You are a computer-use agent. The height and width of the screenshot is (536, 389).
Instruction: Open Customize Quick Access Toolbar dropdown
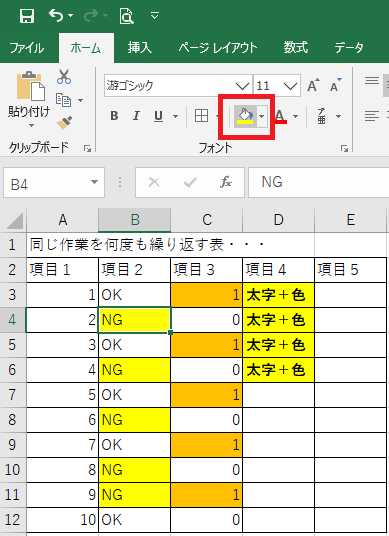[155, 15]
